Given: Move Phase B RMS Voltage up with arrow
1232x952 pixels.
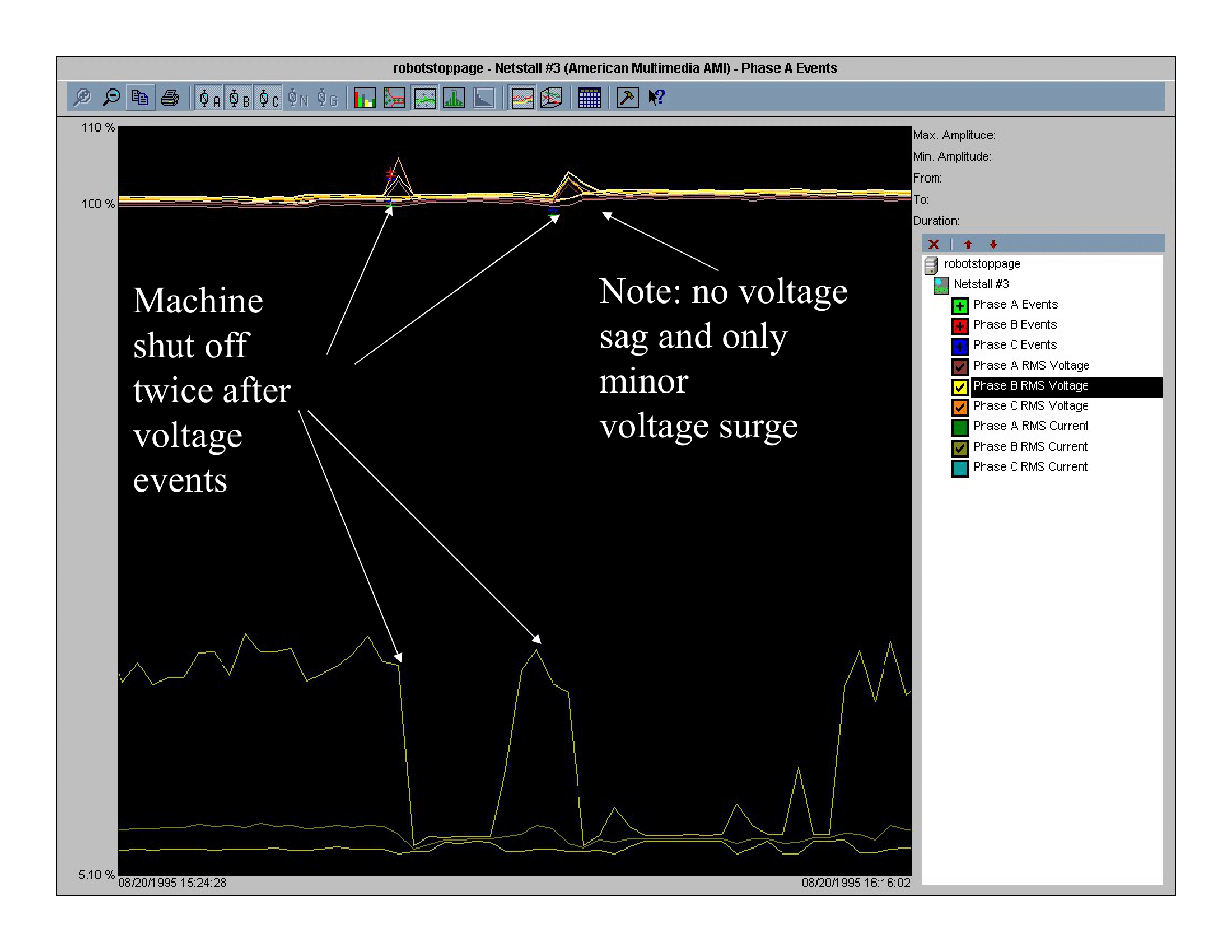Looking at the screenshot, I should coord(968,244).
